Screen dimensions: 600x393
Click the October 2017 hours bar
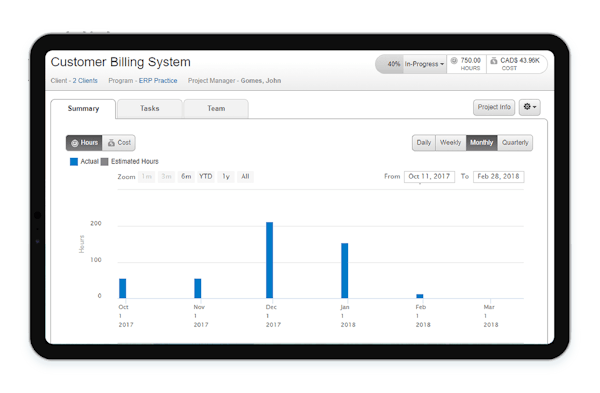[122, 288]
